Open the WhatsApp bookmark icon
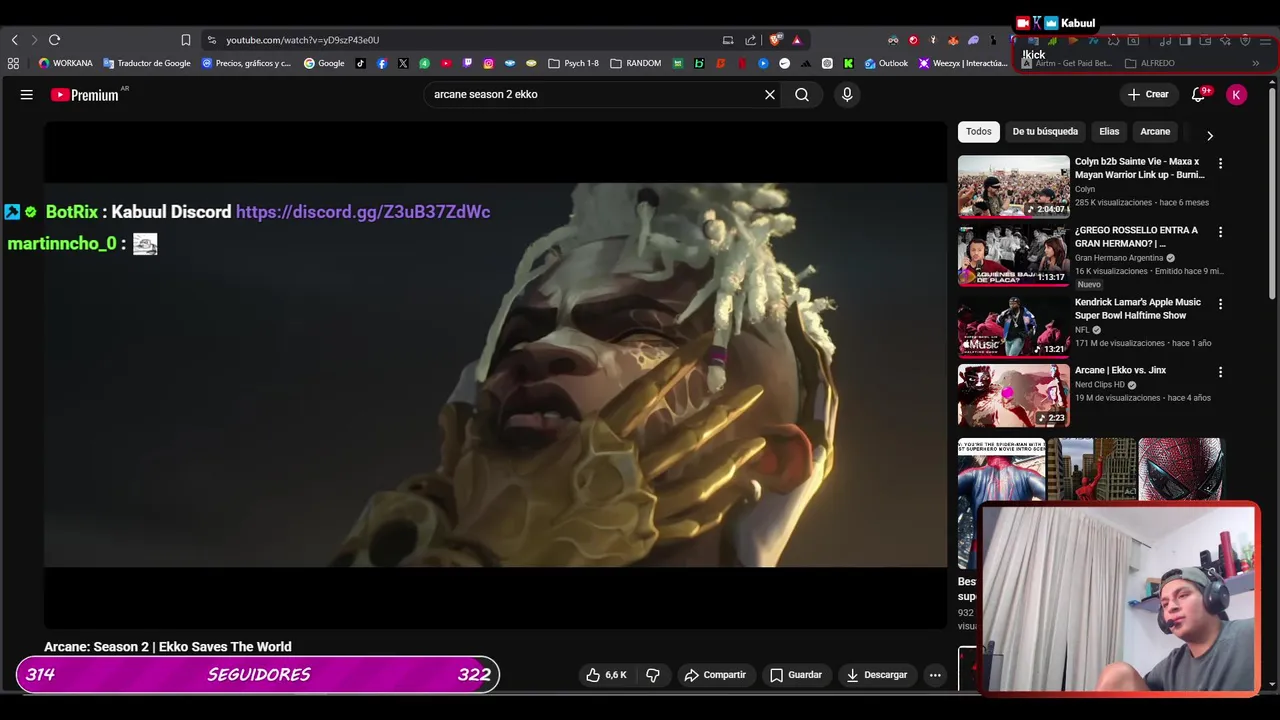The width and height of the screenshot is (1280, 720). [425, 63]
